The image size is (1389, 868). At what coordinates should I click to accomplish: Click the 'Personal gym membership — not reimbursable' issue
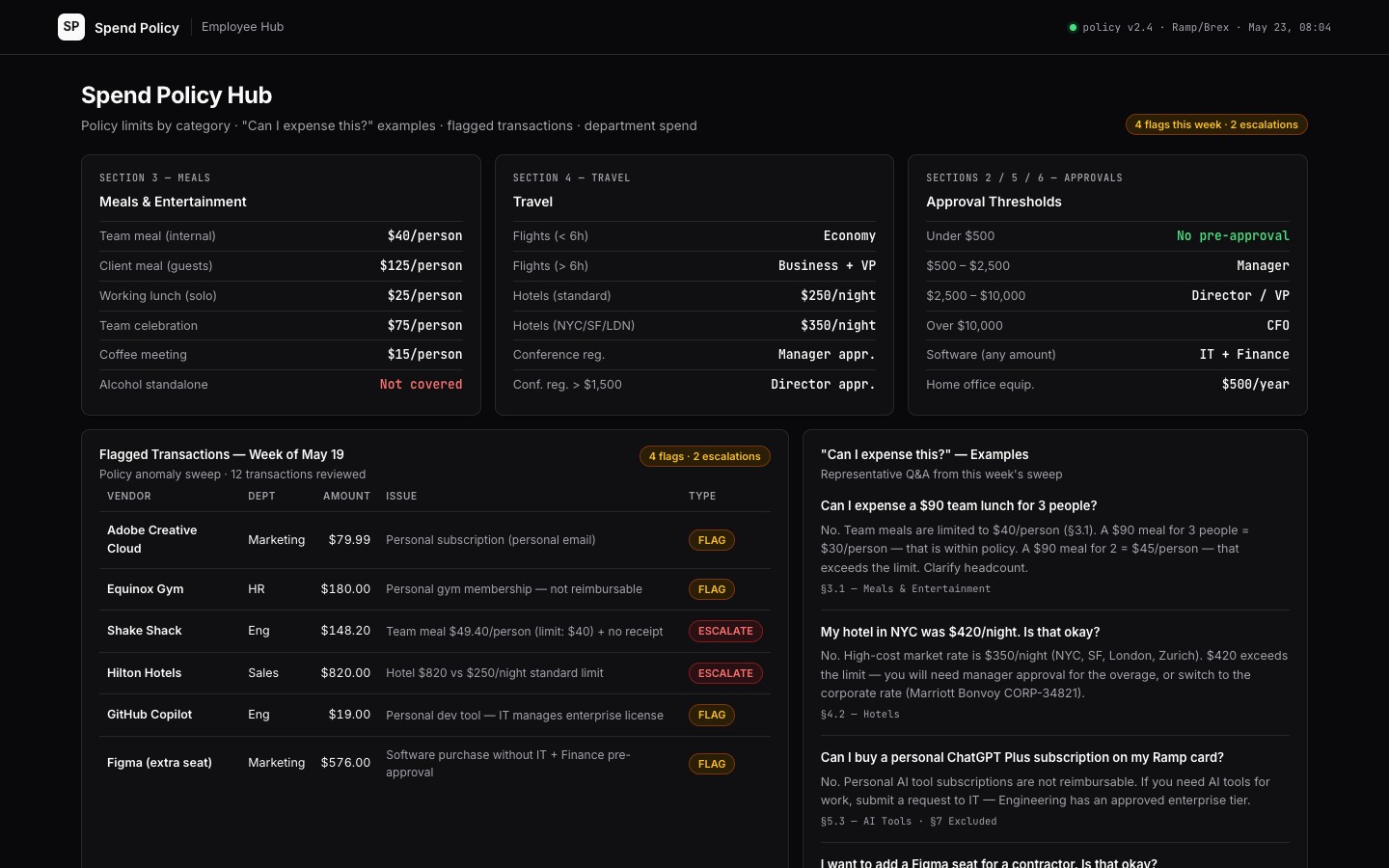(x=514, y=589)
